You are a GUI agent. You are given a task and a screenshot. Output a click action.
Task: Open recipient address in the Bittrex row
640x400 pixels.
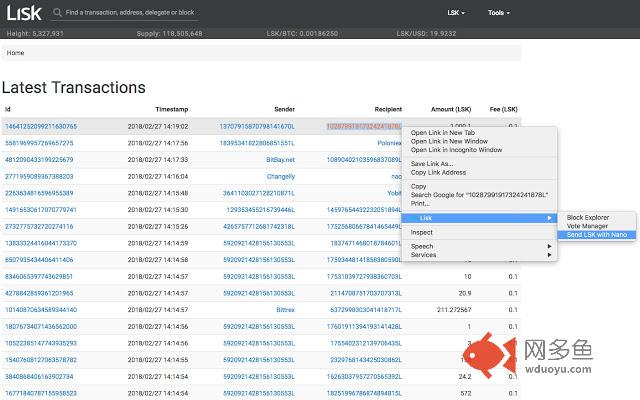click(366, 310)
